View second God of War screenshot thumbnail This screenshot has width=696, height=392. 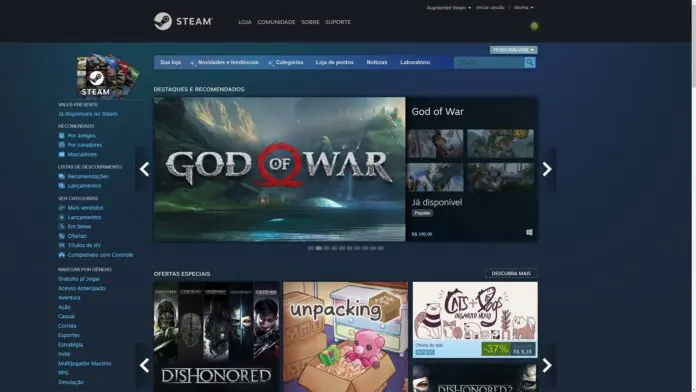[501, 143]
